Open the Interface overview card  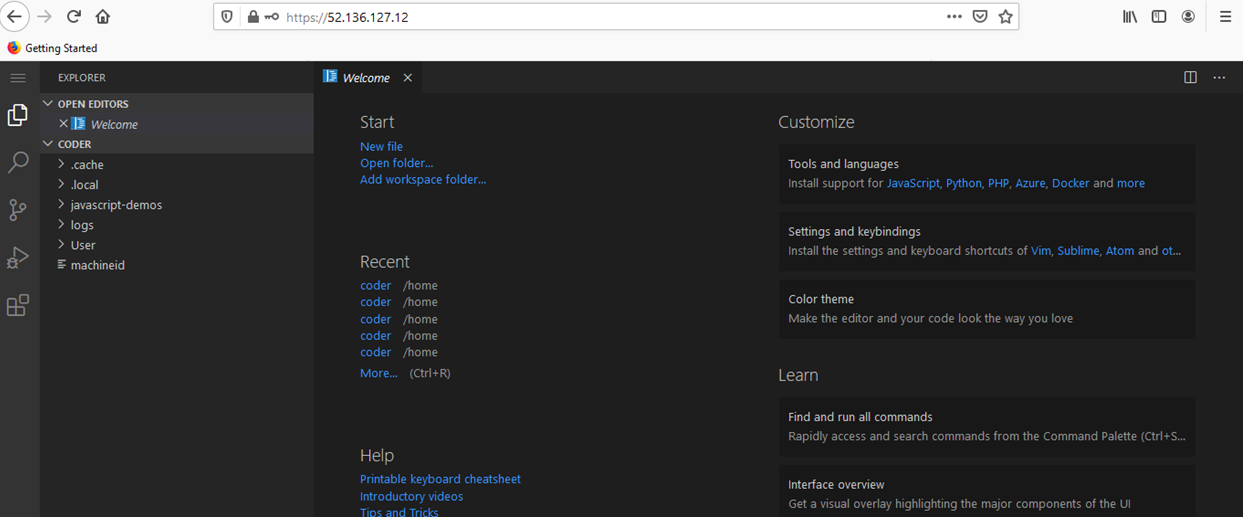pyautogui.click(x=987, y=491)
